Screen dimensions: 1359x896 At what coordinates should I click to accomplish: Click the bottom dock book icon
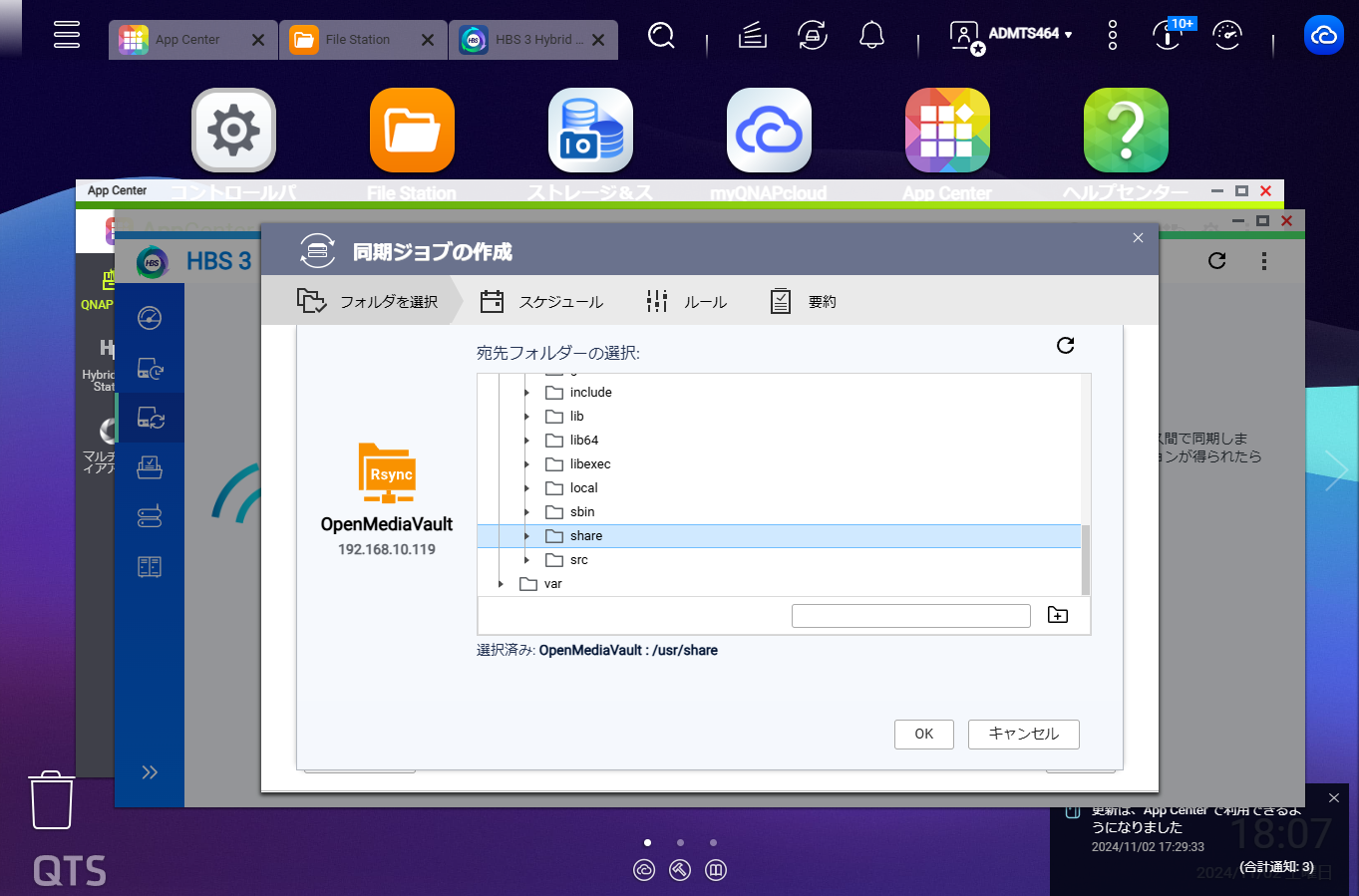click(x=716, y=870)
